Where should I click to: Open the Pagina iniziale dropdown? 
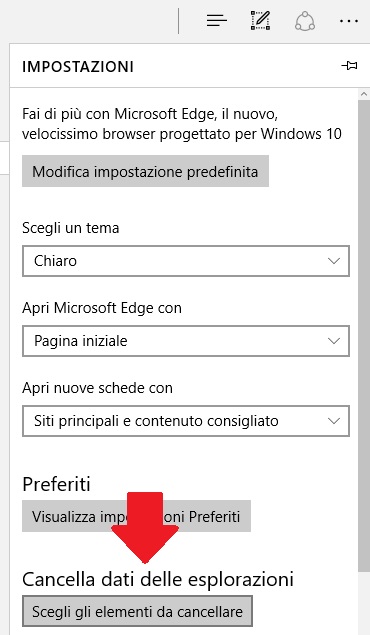click(x=186, y=341)
